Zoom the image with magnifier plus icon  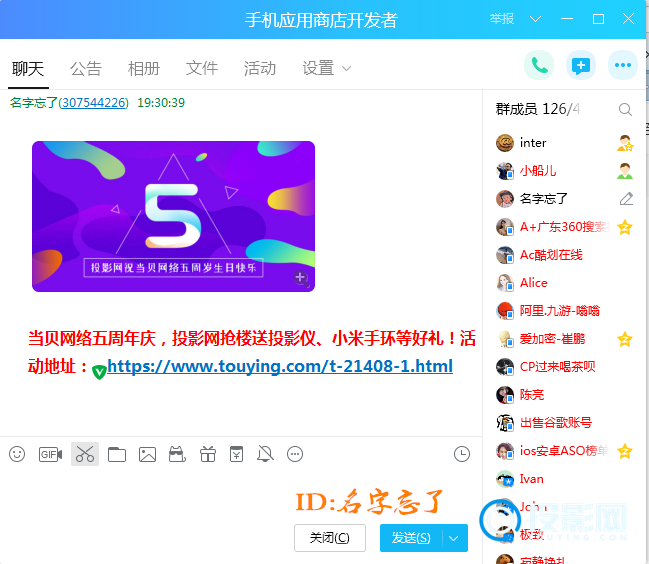301,278
